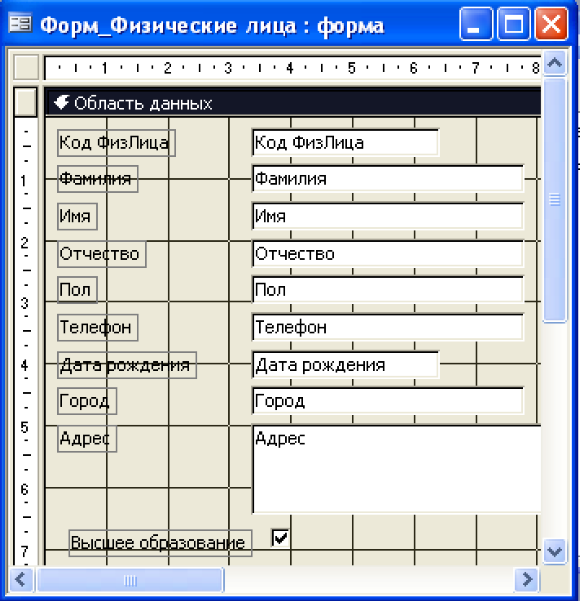Select the Адрес label
This screenshot has height=601, width=580.
coord(87,438)
